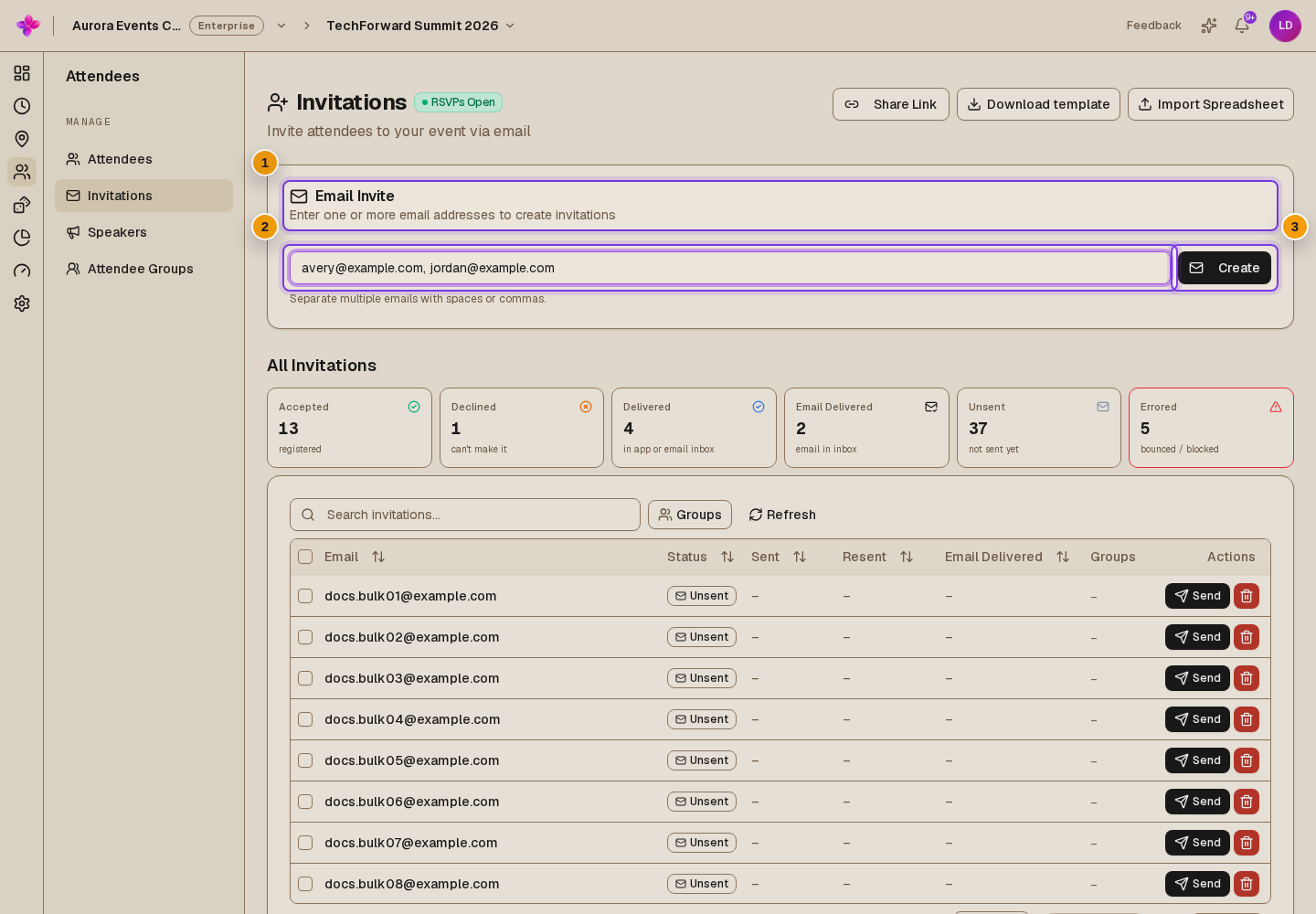Sort by Email Delivered column arrows

click(x=1063, y=557)
